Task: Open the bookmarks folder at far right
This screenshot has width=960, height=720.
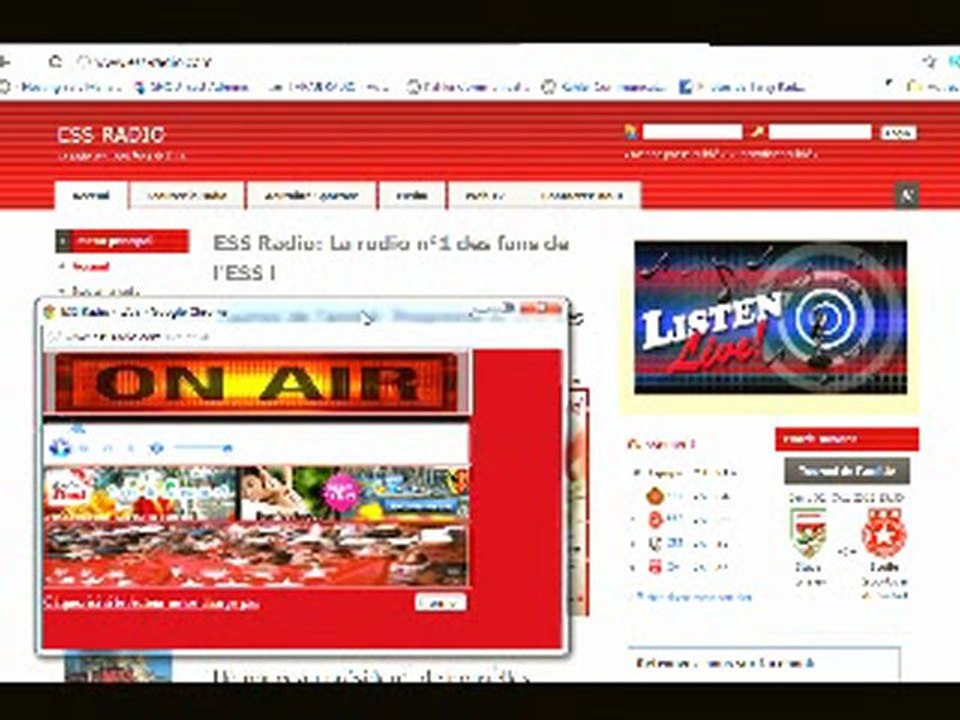Action: 932,88
